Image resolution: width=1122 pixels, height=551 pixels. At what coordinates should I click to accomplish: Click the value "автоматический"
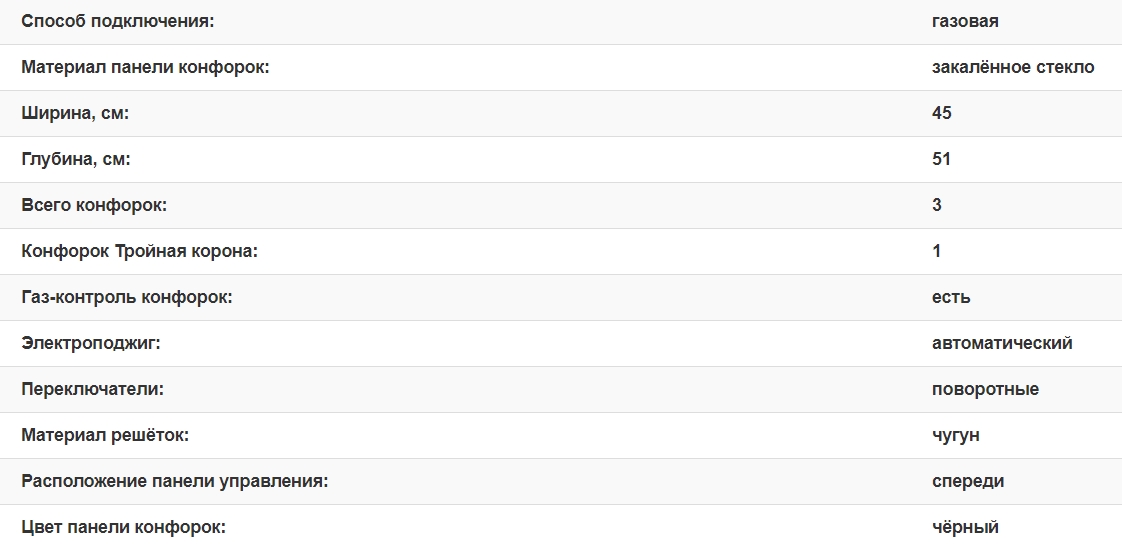(1002, 343)
